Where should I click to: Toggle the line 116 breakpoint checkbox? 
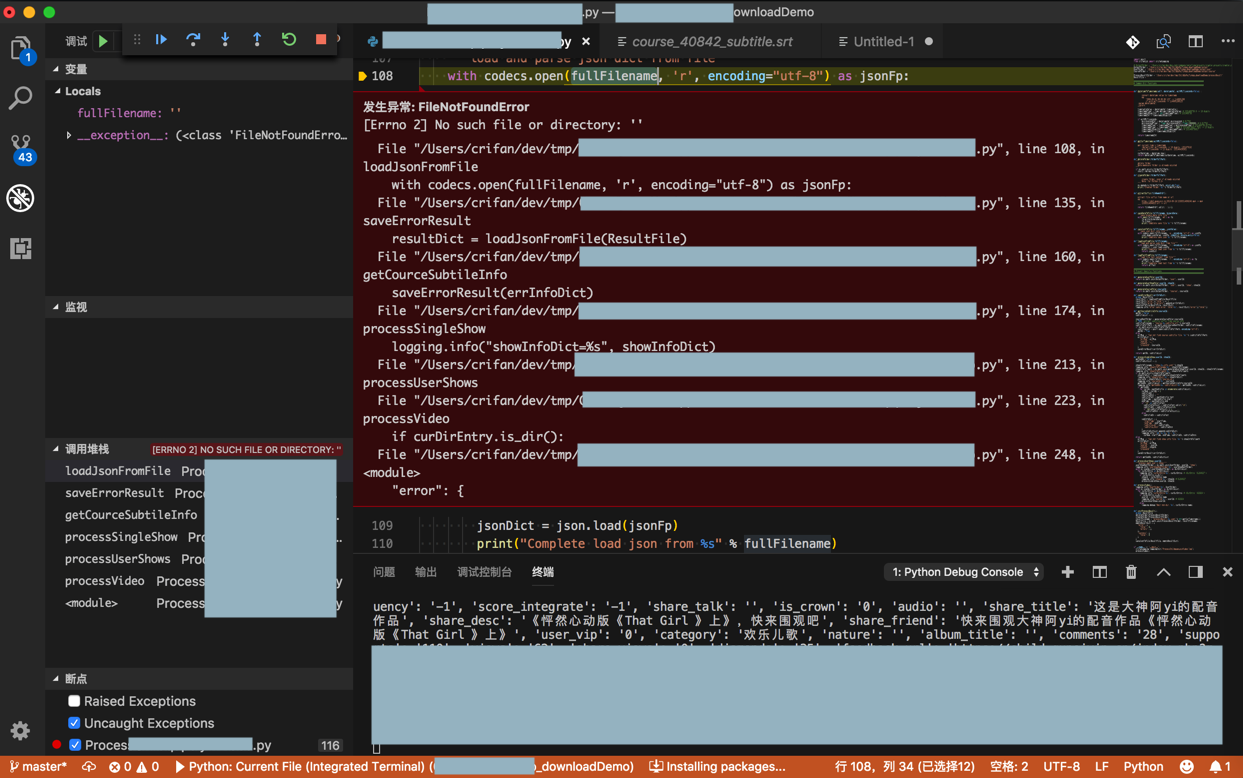click(x=75, y=745)
